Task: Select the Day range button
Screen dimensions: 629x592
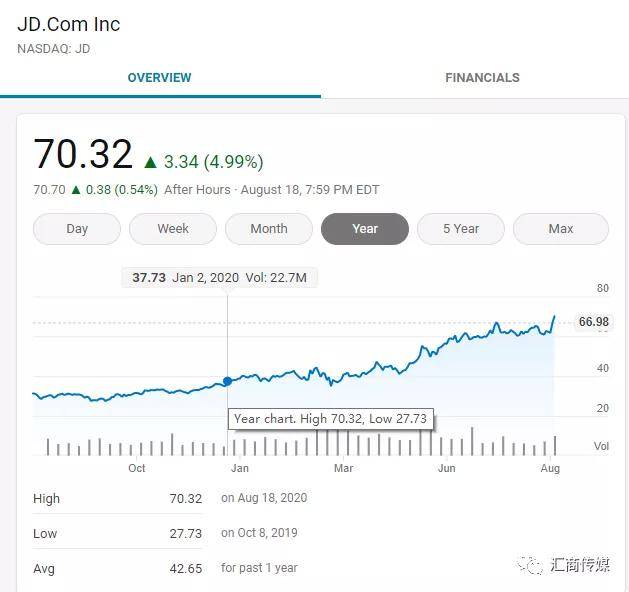Action: (x=77, y=229)
